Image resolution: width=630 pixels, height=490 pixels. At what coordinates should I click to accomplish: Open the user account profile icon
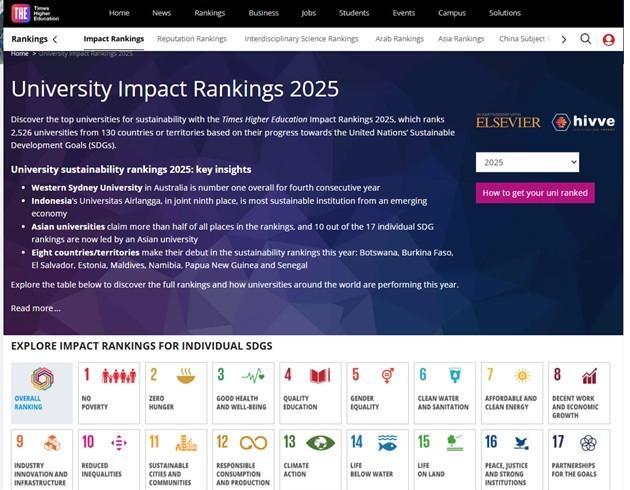609,40
